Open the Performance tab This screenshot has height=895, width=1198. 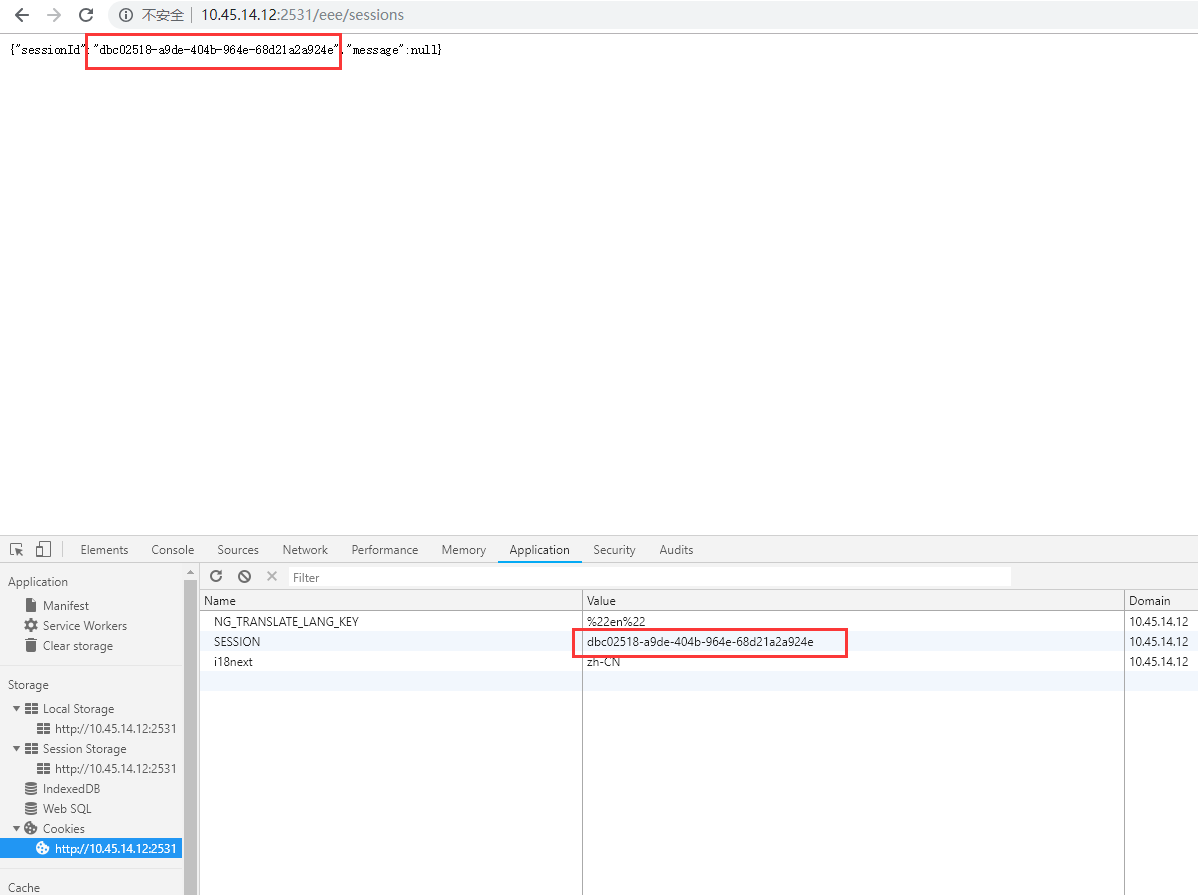pyautogui.click(x=384, y=550)
